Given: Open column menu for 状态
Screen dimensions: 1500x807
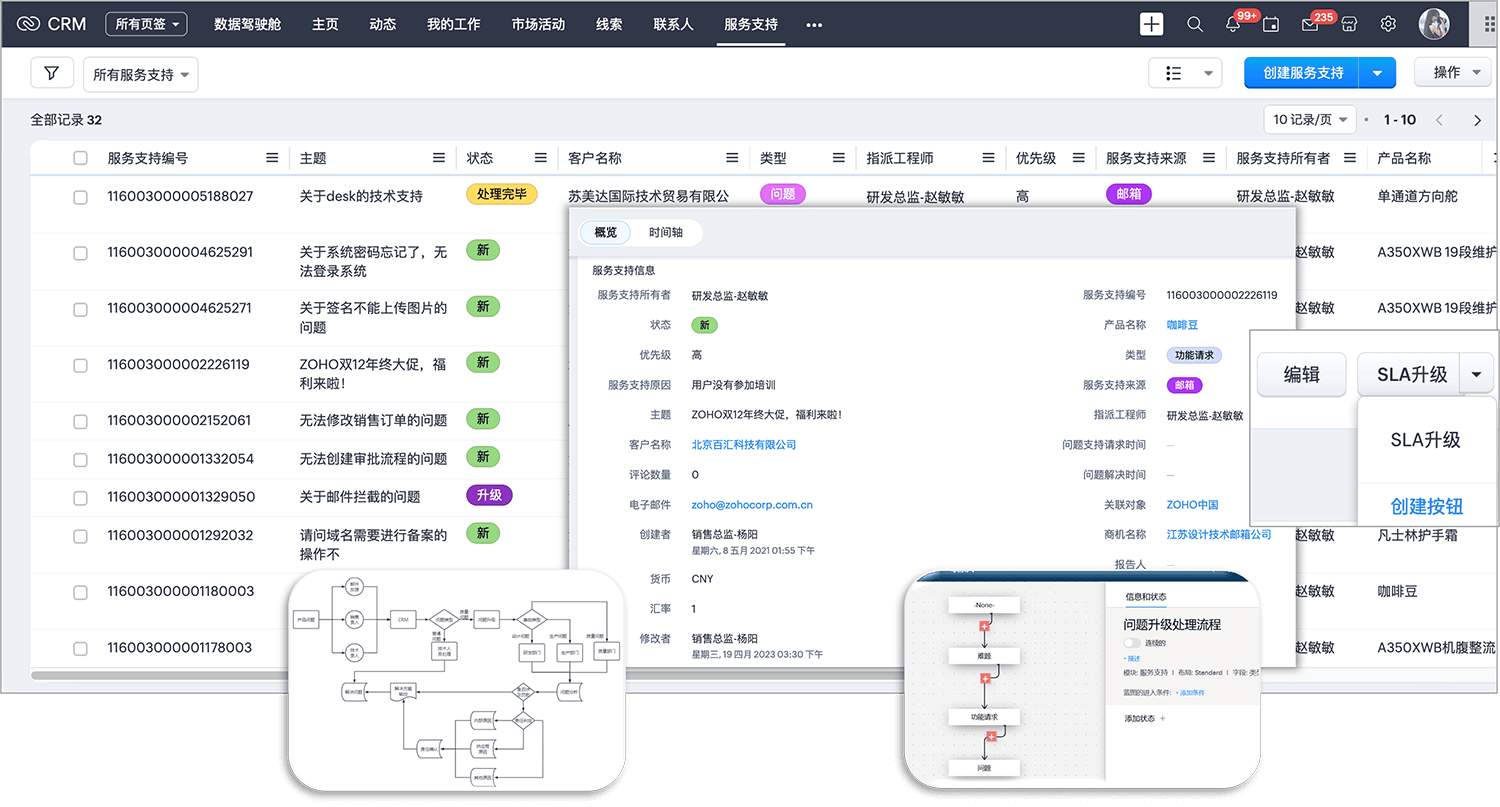Looking at the screenshot, I should point(540,158).
